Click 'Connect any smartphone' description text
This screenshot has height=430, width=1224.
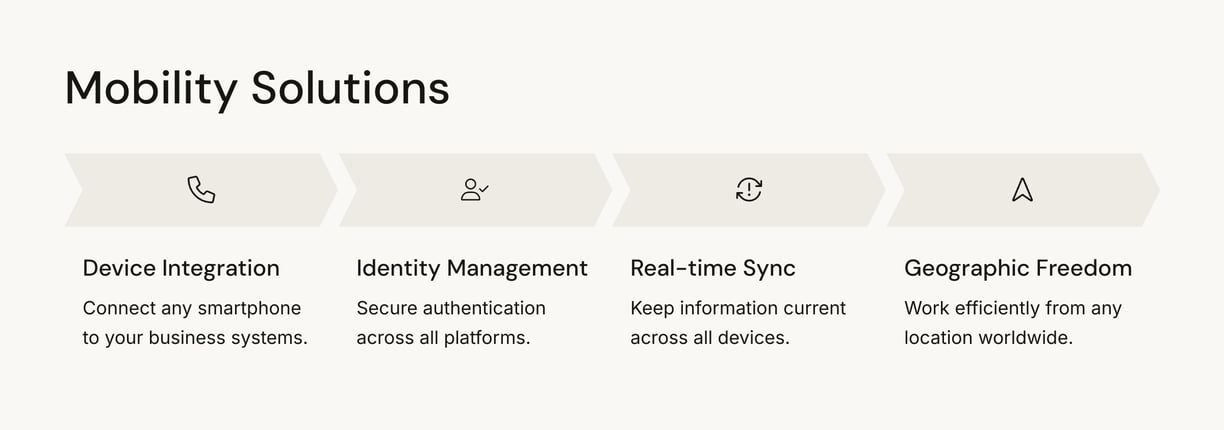pos(192,308)
